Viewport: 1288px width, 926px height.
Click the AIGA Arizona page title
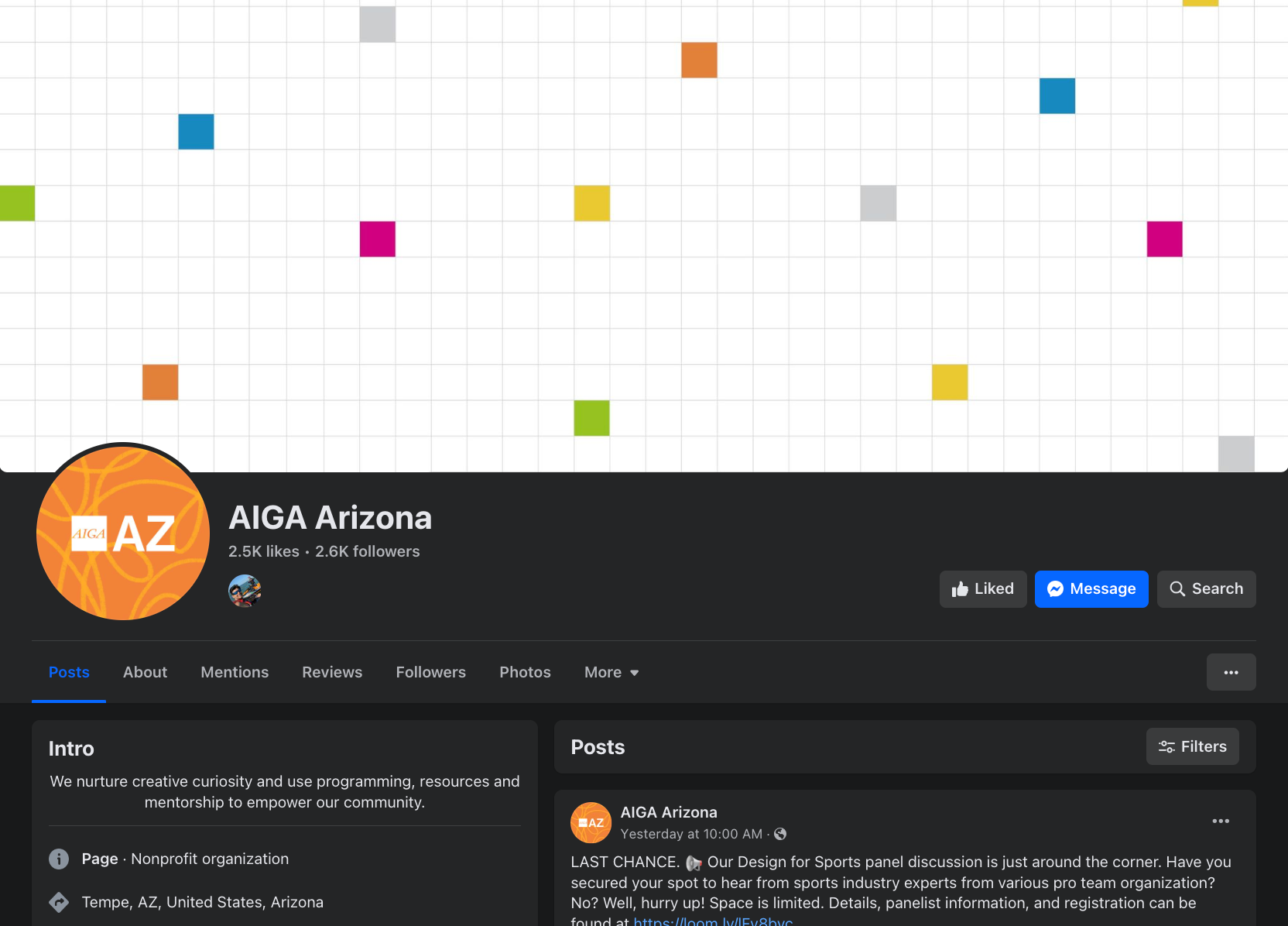coord(331,517)
